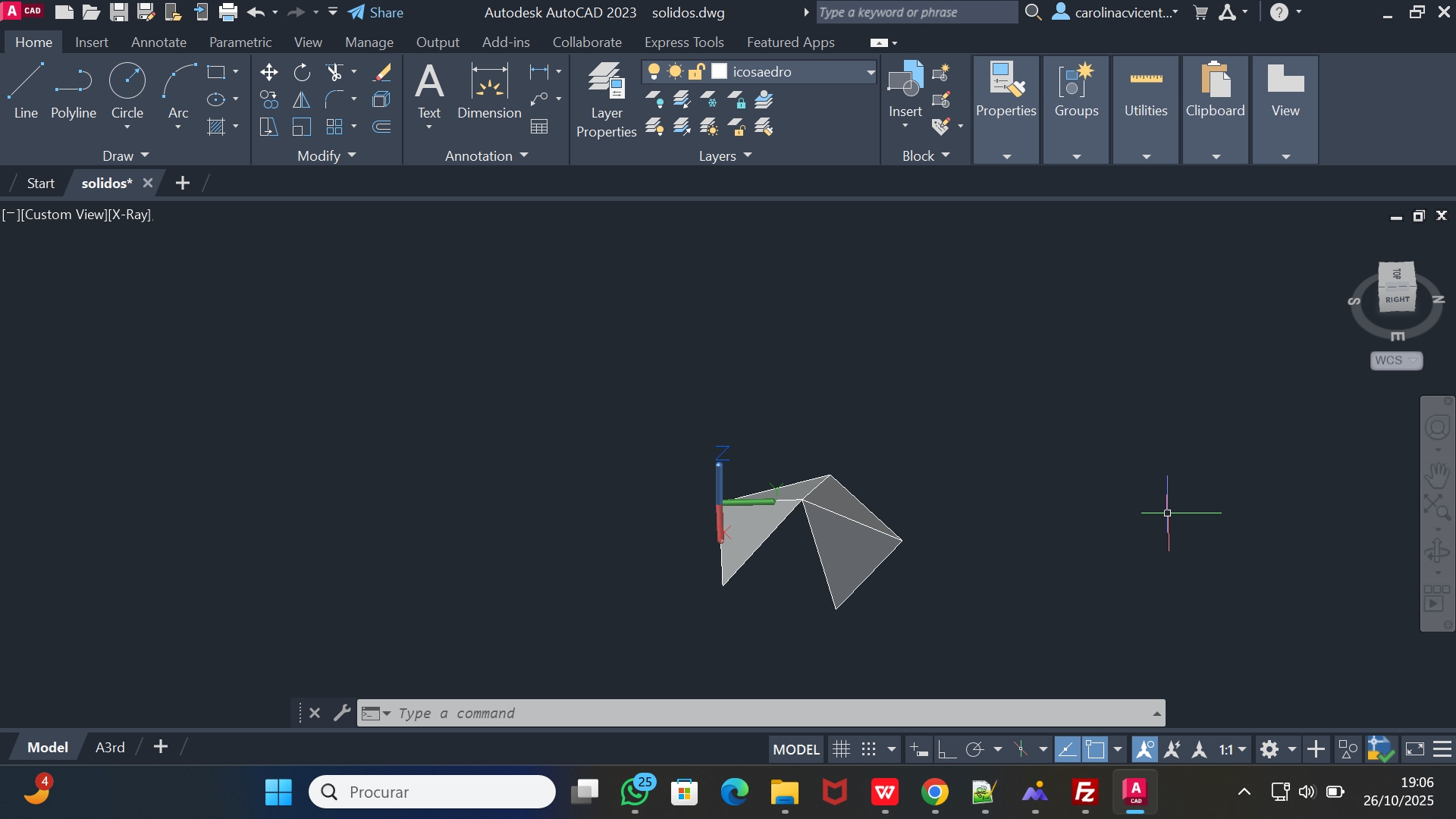This screenshot has height=819, width=1456.
Task: Select the Mirror tool
Action: [x=302, y=99]
